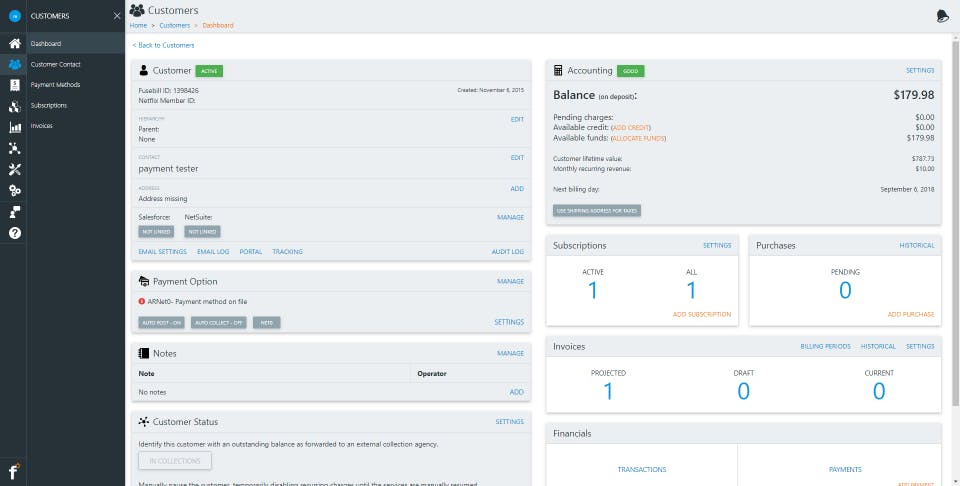
Task: Open the network nodes integrations icon
Action: point(15,148)
